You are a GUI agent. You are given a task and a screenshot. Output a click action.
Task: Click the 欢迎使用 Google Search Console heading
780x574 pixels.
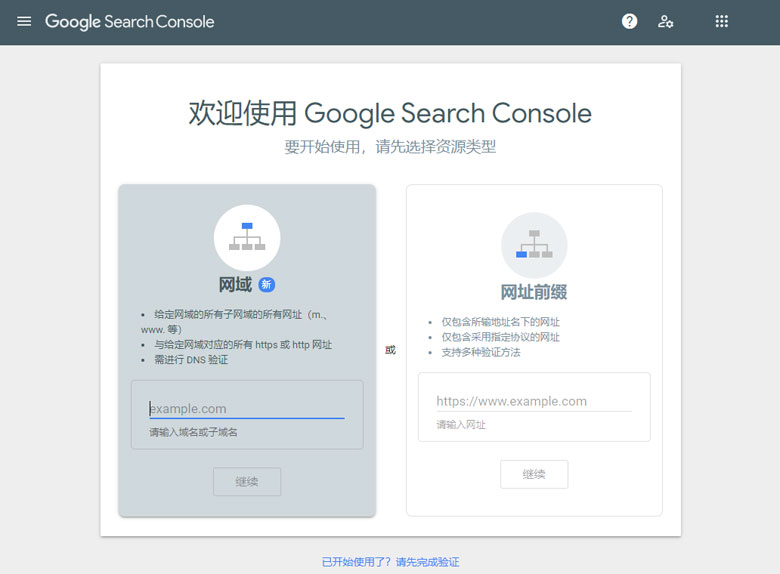click(390, 113)
